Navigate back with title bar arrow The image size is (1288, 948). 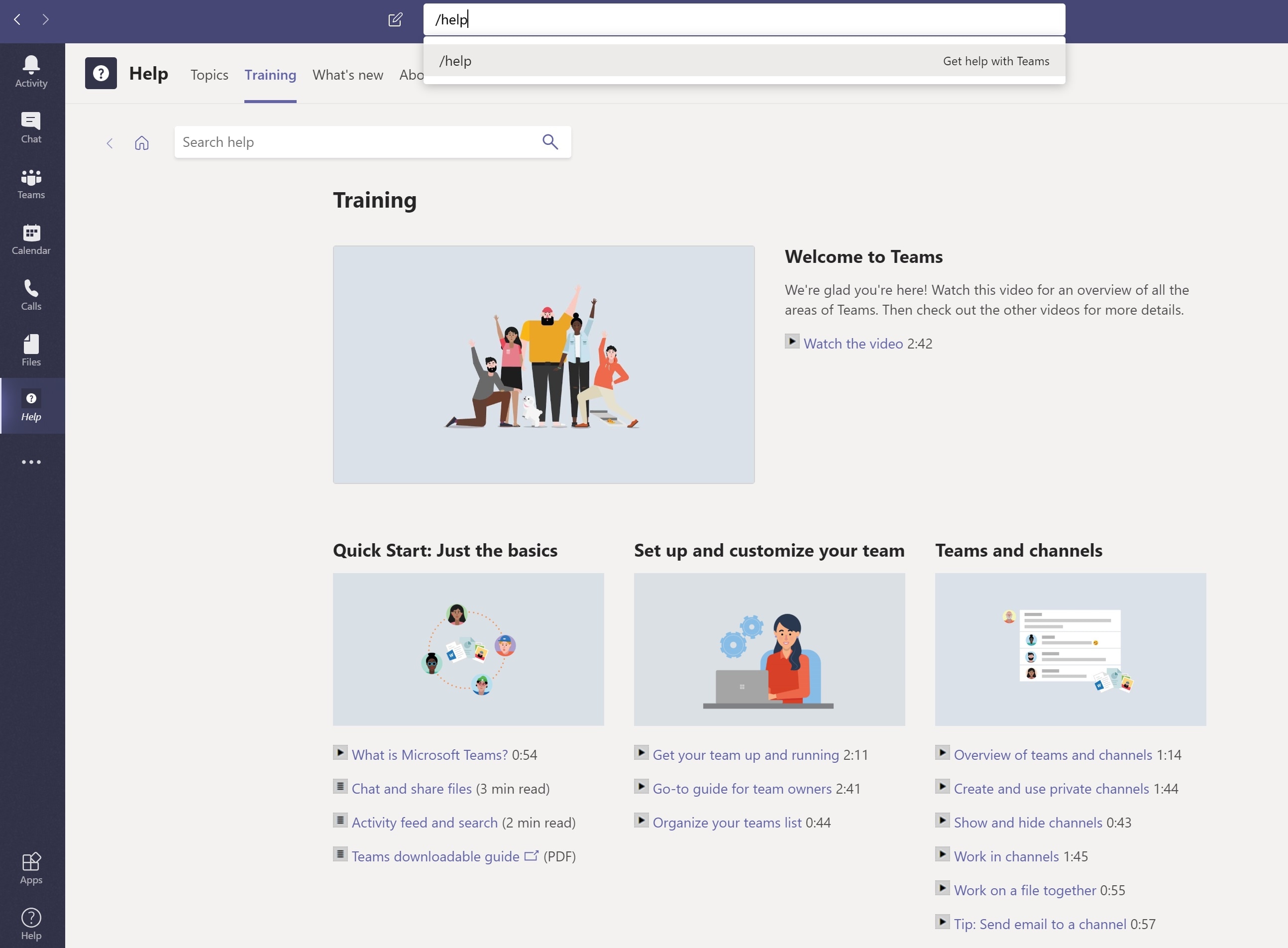tap(18, 19)
